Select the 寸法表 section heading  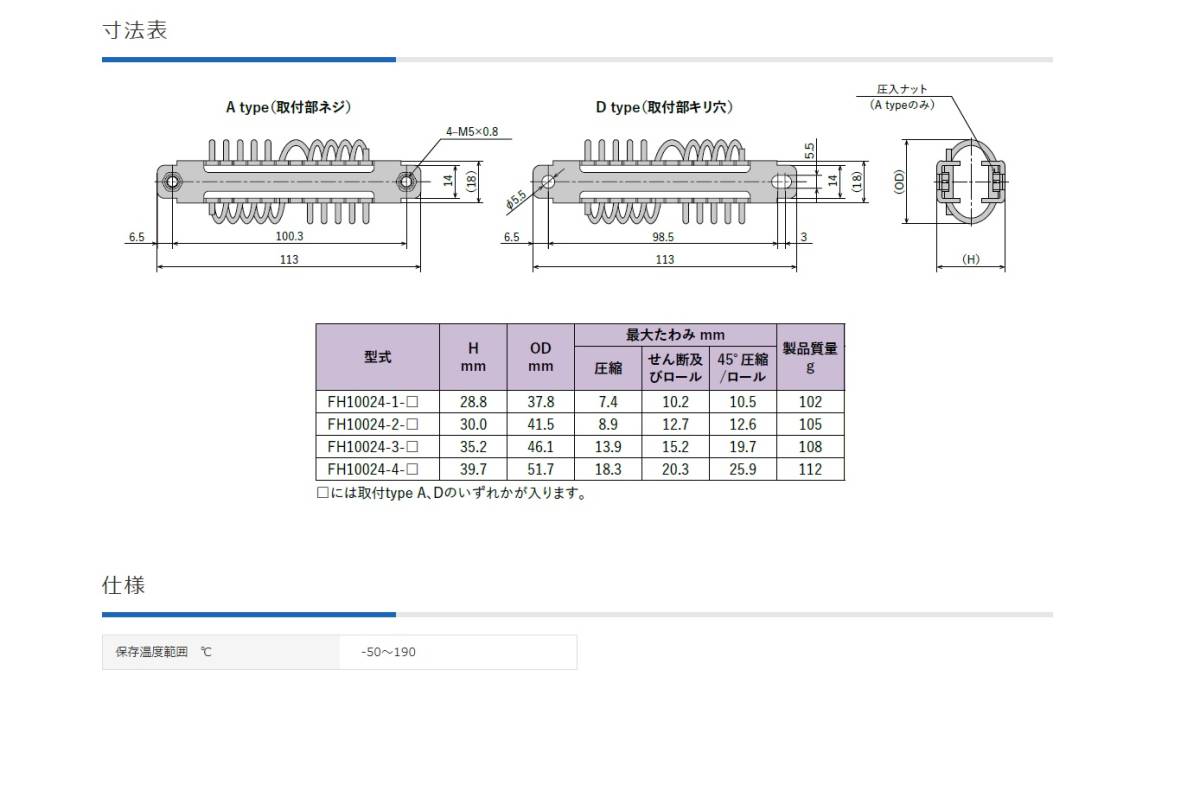(x=135, y=30)
